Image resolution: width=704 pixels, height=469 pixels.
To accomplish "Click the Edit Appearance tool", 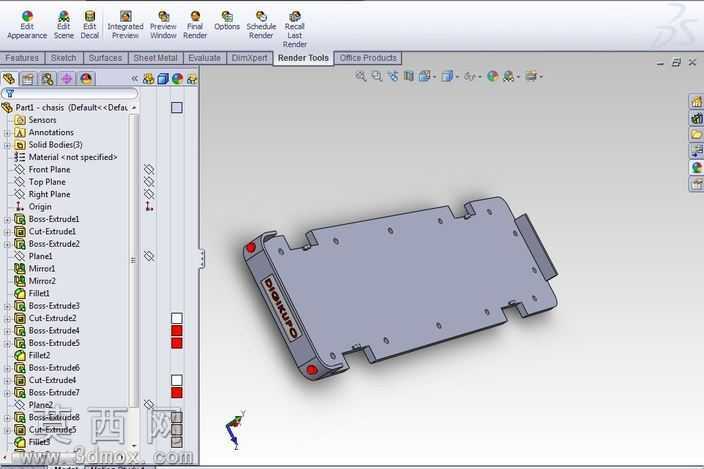I will [27, 25].
